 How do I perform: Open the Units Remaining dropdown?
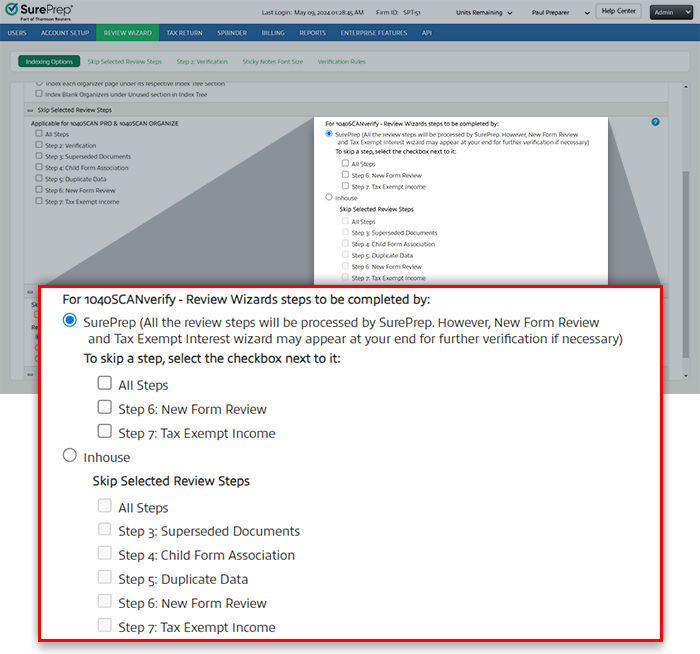(485, 13)
